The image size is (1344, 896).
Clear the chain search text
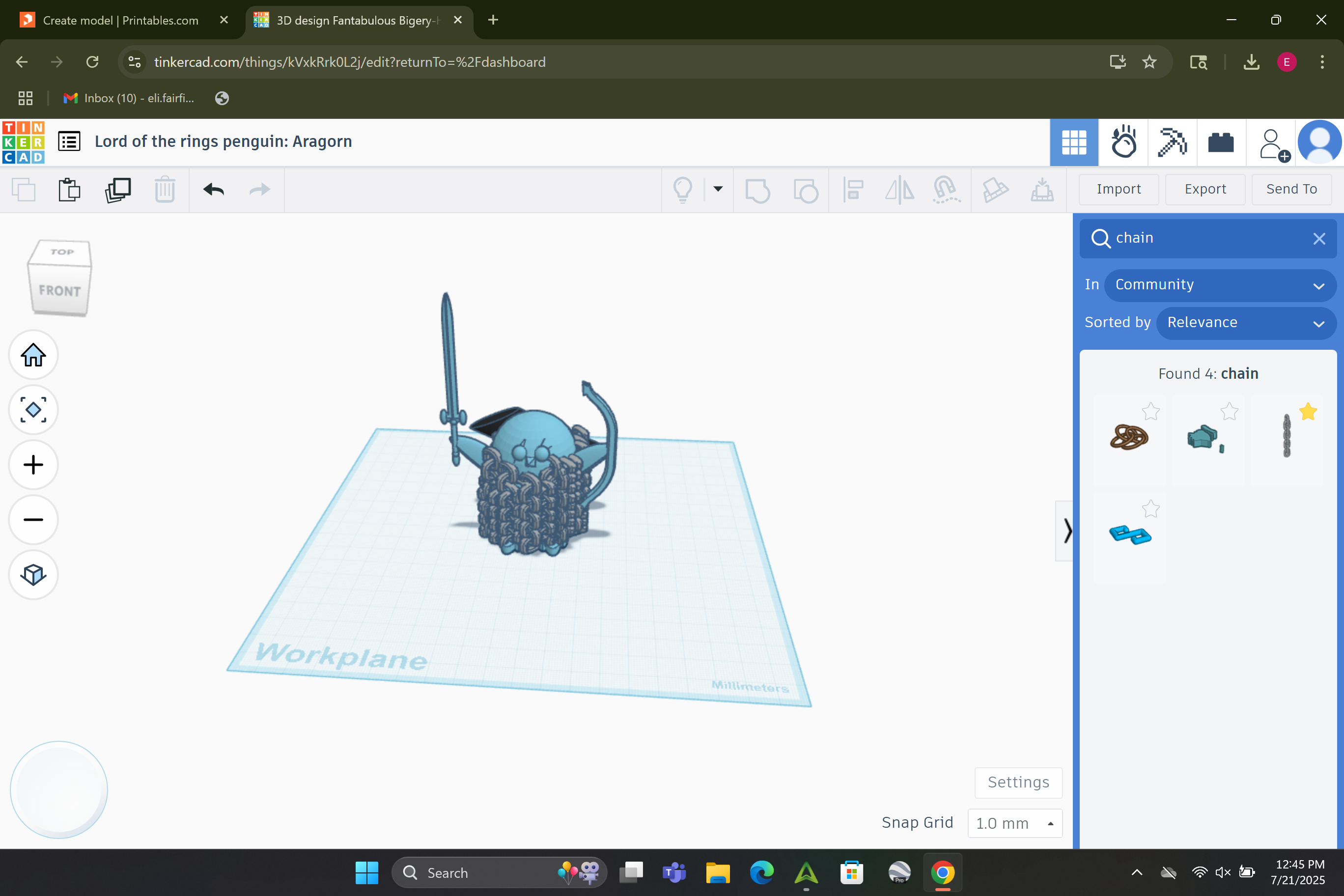pos(1319,238)
